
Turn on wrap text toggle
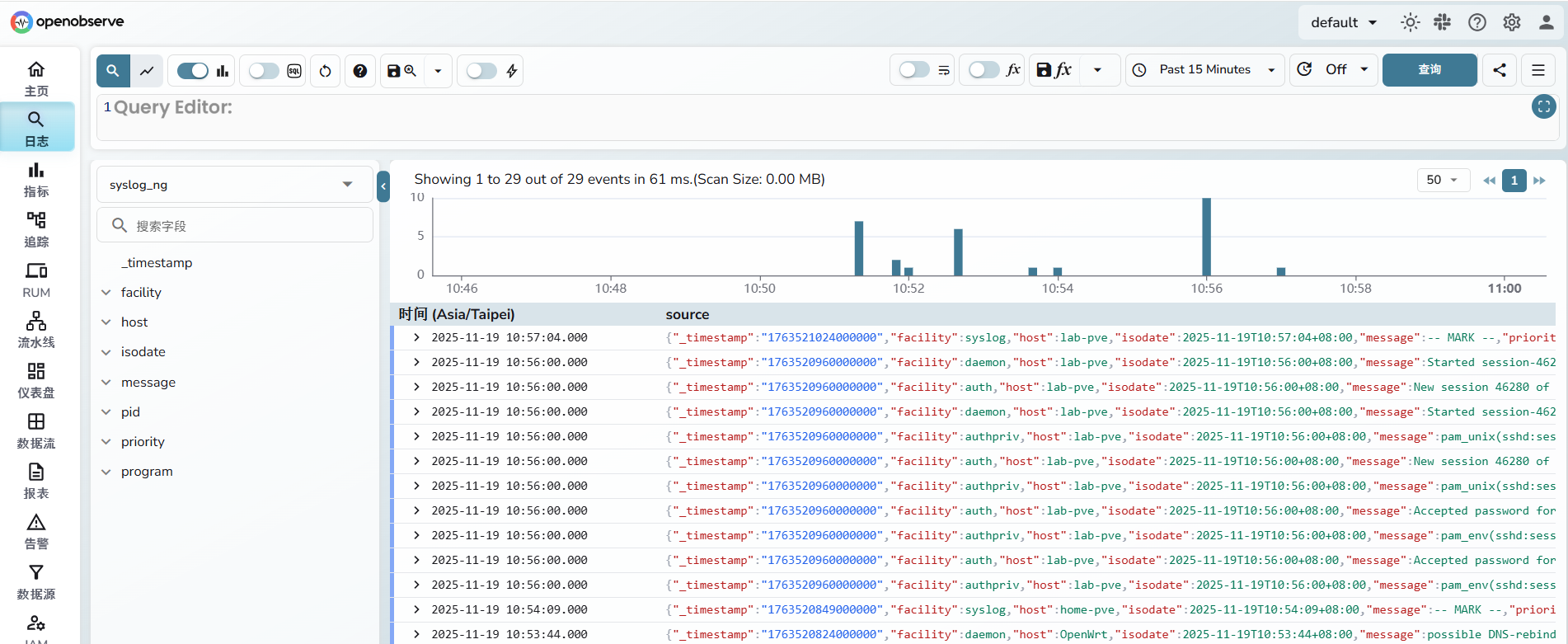click(914, 70)
